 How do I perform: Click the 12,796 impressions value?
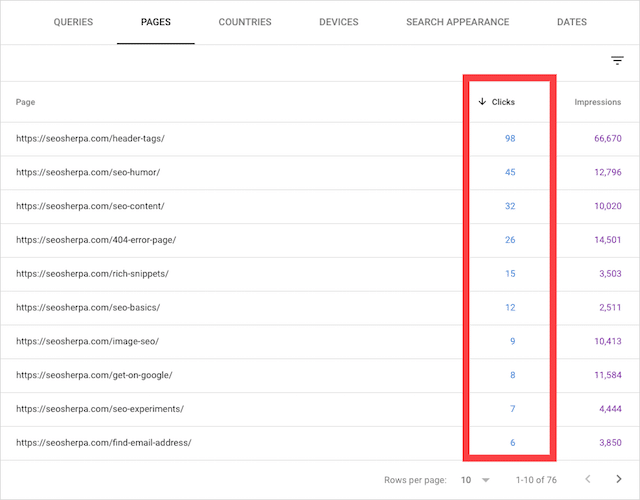click(608, 172)
